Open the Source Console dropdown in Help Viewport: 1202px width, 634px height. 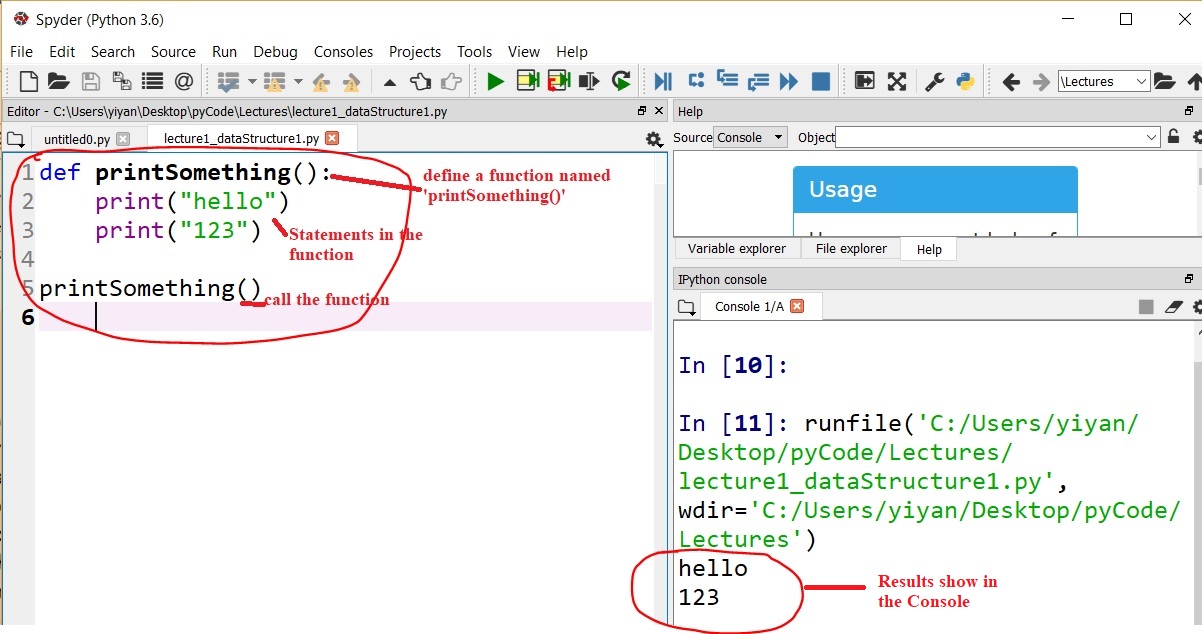[751, 137]
